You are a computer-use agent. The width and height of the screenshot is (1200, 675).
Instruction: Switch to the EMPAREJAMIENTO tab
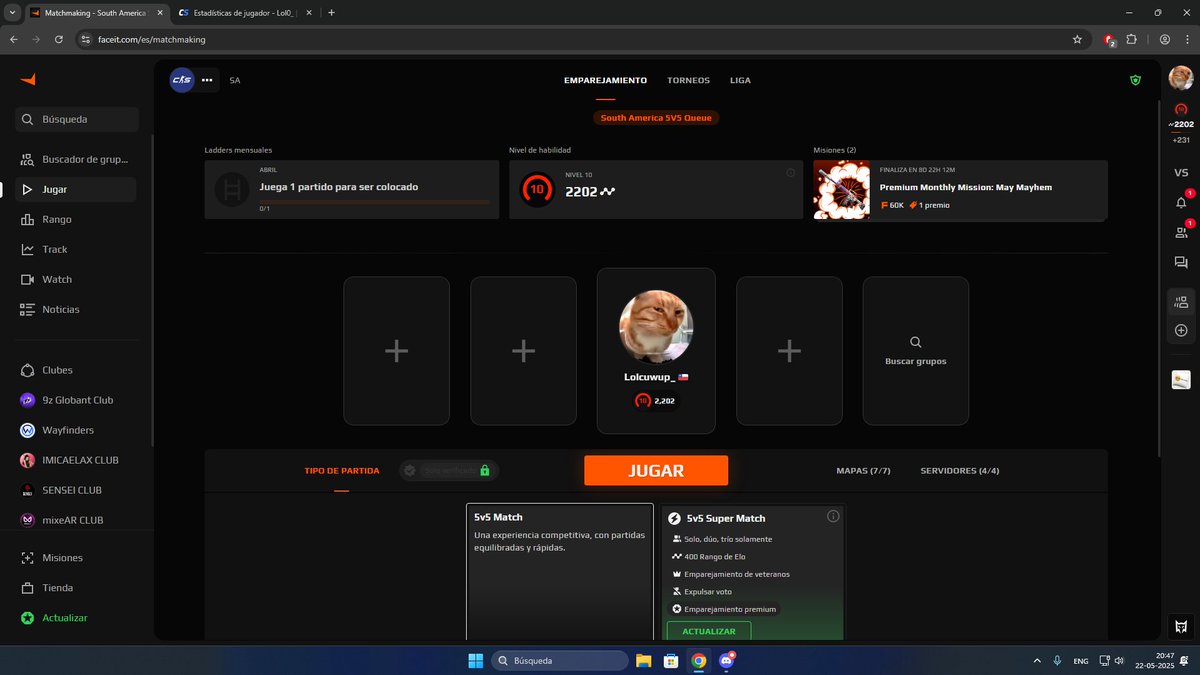coord(605,80)
